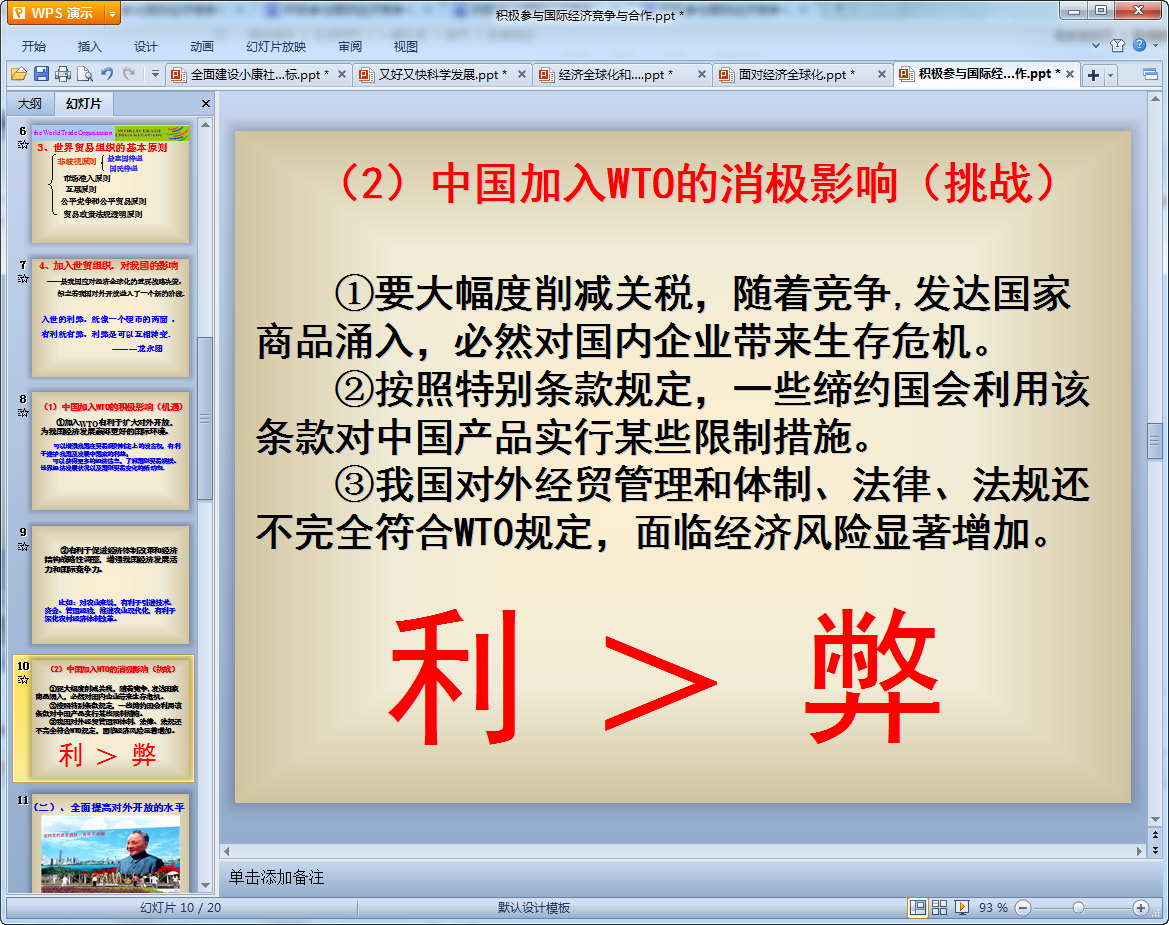Viewport: 1169px width, 925px height.
Task: Click 默认设计模板 in status bar
Action: [x=534, y=908]
